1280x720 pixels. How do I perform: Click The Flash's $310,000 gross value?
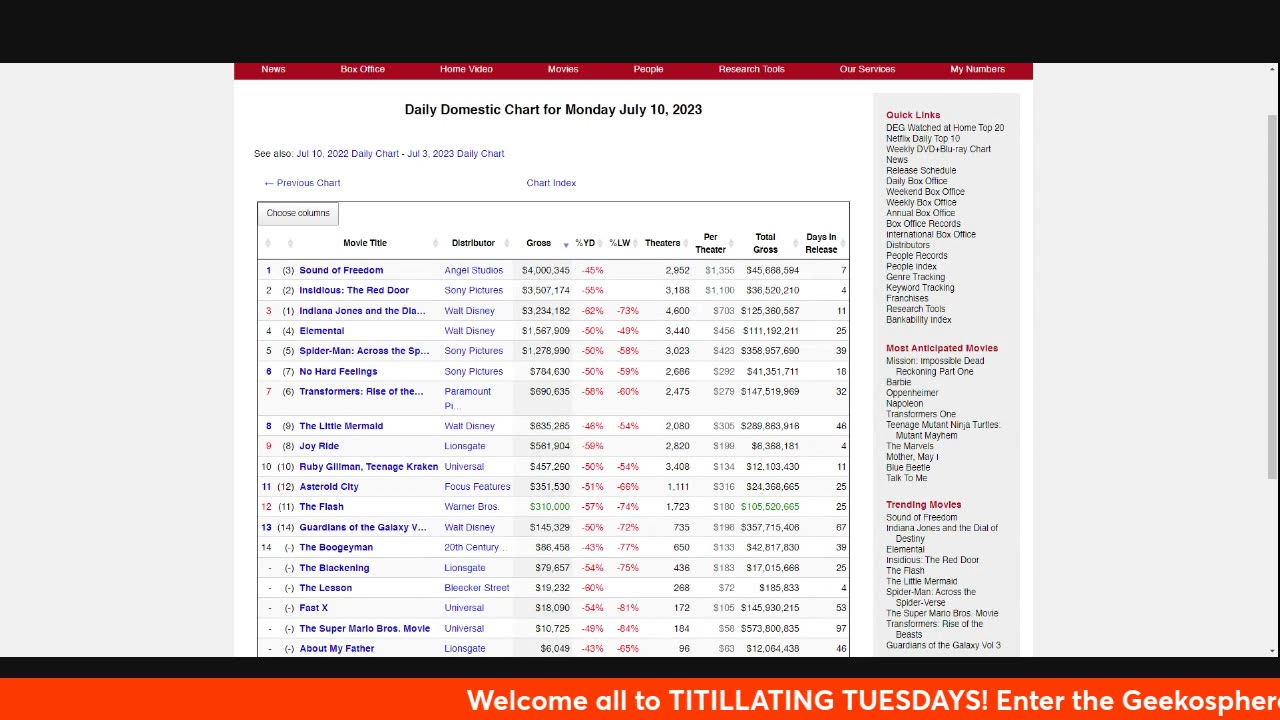pyautogui.click(x=549, y=507)
